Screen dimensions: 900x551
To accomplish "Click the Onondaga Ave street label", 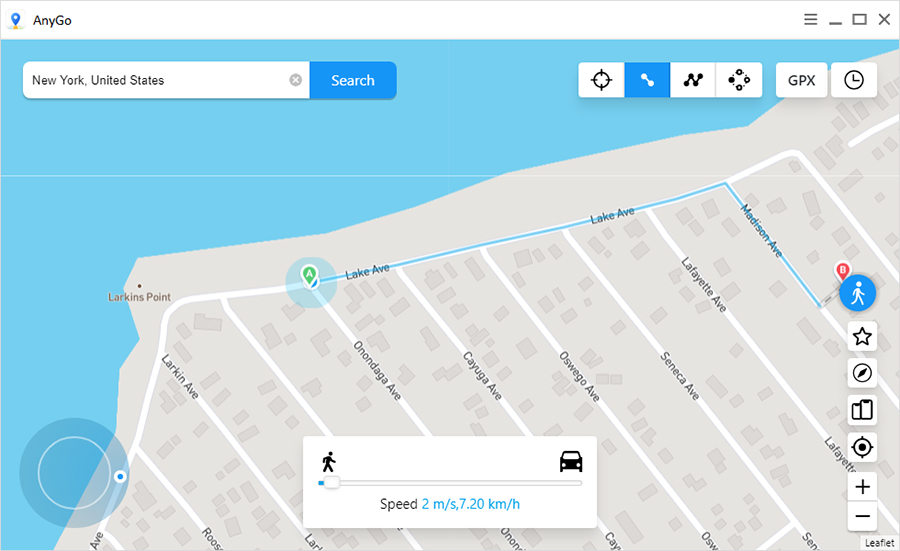I will (x=377, y=371).
